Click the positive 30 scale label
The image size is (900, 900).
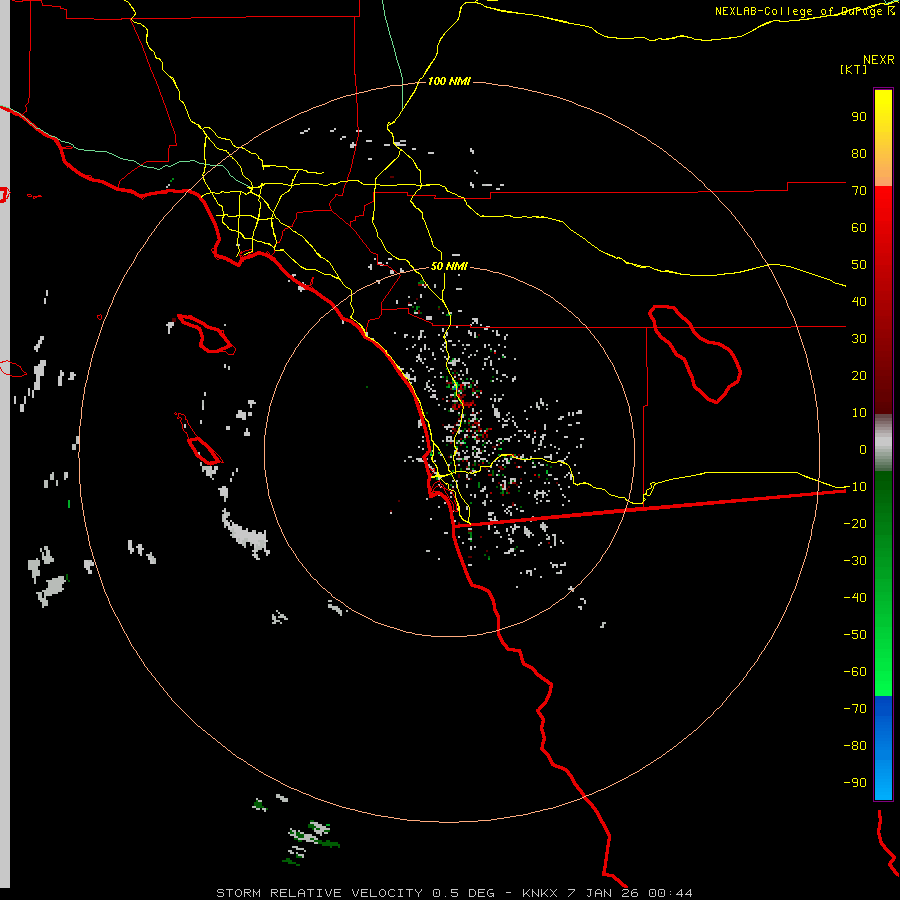[x=859, y=339]
